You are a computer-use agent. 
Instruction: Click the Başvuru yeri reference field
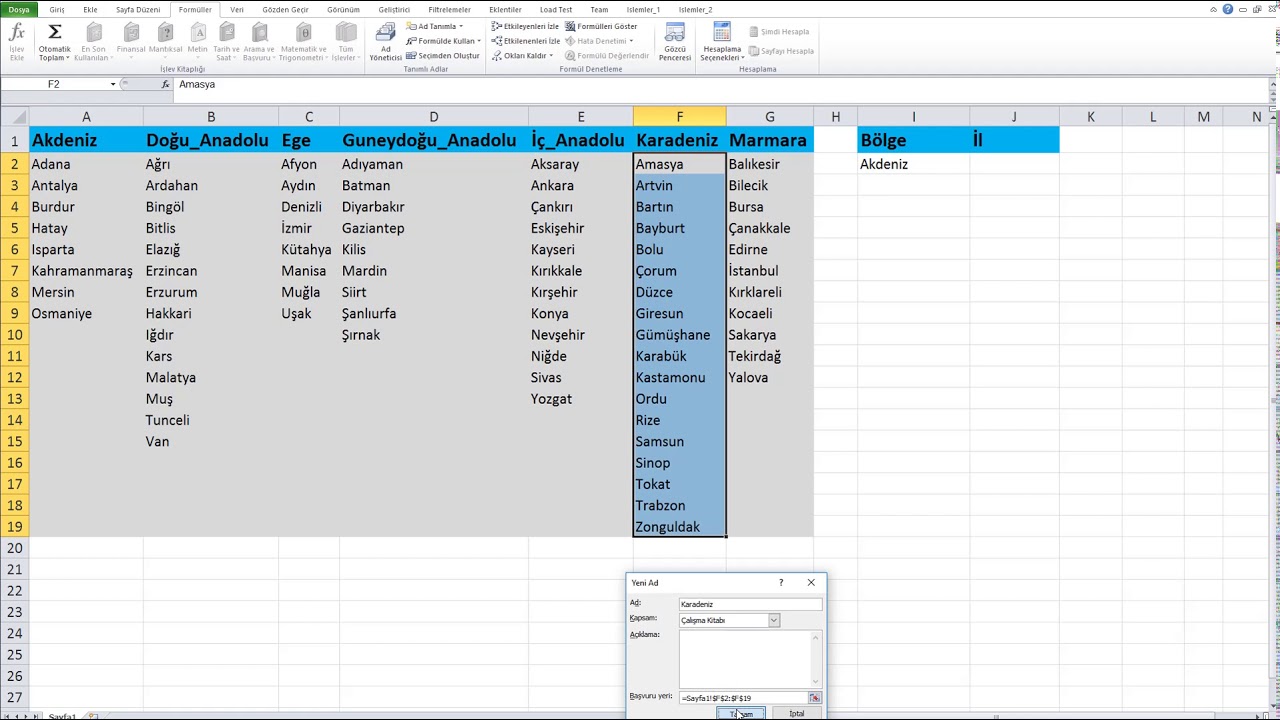click(x=743, y=698)
